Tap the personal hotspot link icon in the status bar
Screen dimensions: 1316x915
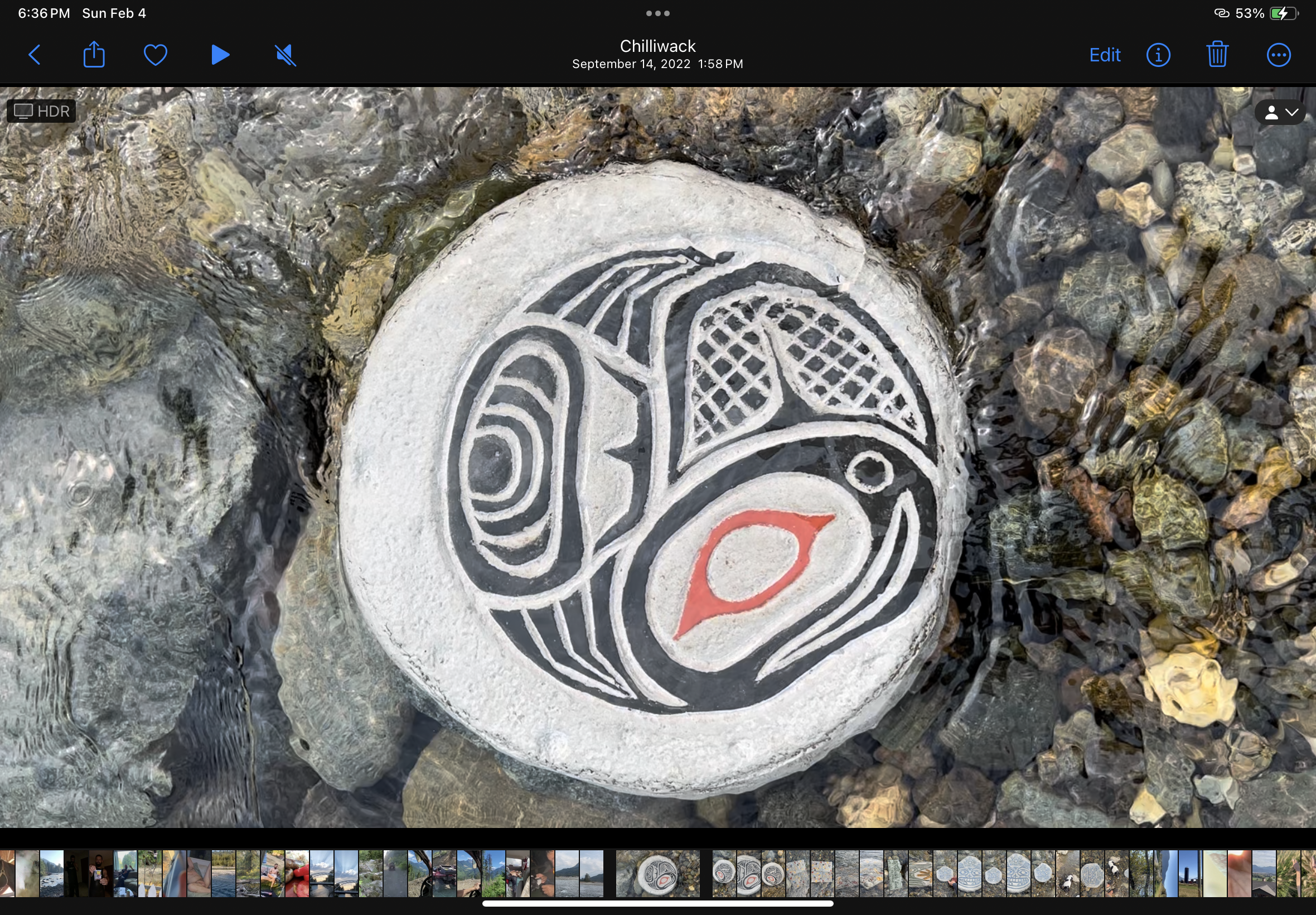click(x=1221, y=13)
